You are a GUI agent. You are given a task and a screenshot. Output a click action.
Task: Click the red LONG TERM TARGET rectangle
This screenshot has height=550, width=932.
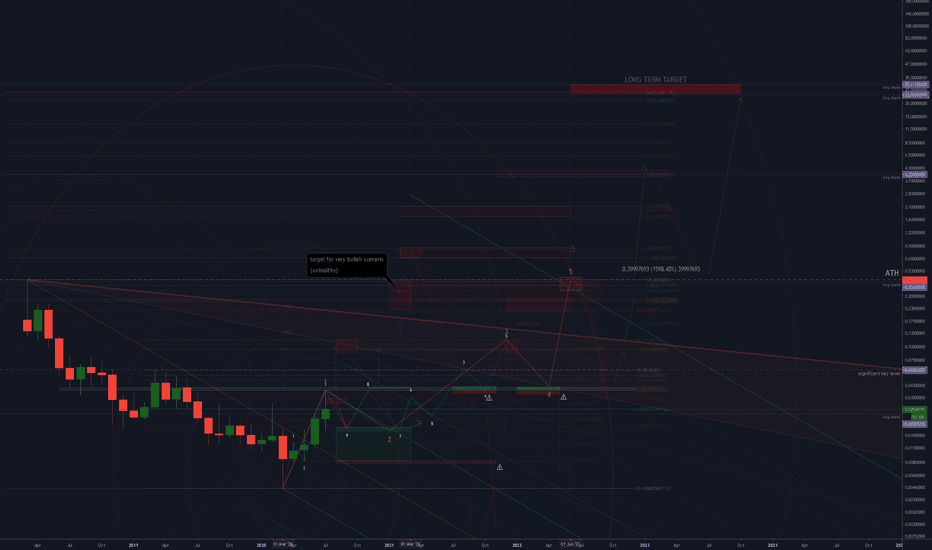[x=656, y=89]
